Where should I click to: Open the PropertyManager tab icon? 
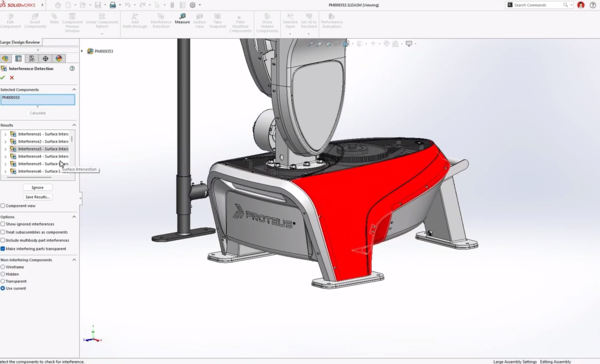18,59
